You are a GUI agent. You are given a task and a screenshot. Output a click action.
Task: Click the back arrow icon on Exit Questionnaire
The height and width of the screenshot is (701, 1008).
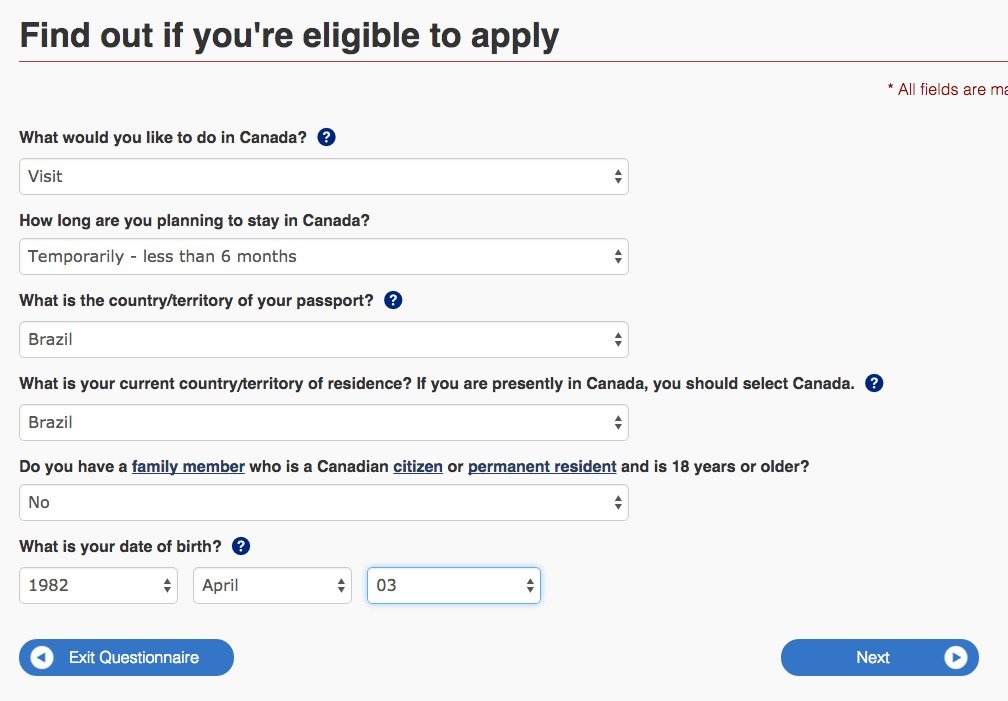coord(42,657)
